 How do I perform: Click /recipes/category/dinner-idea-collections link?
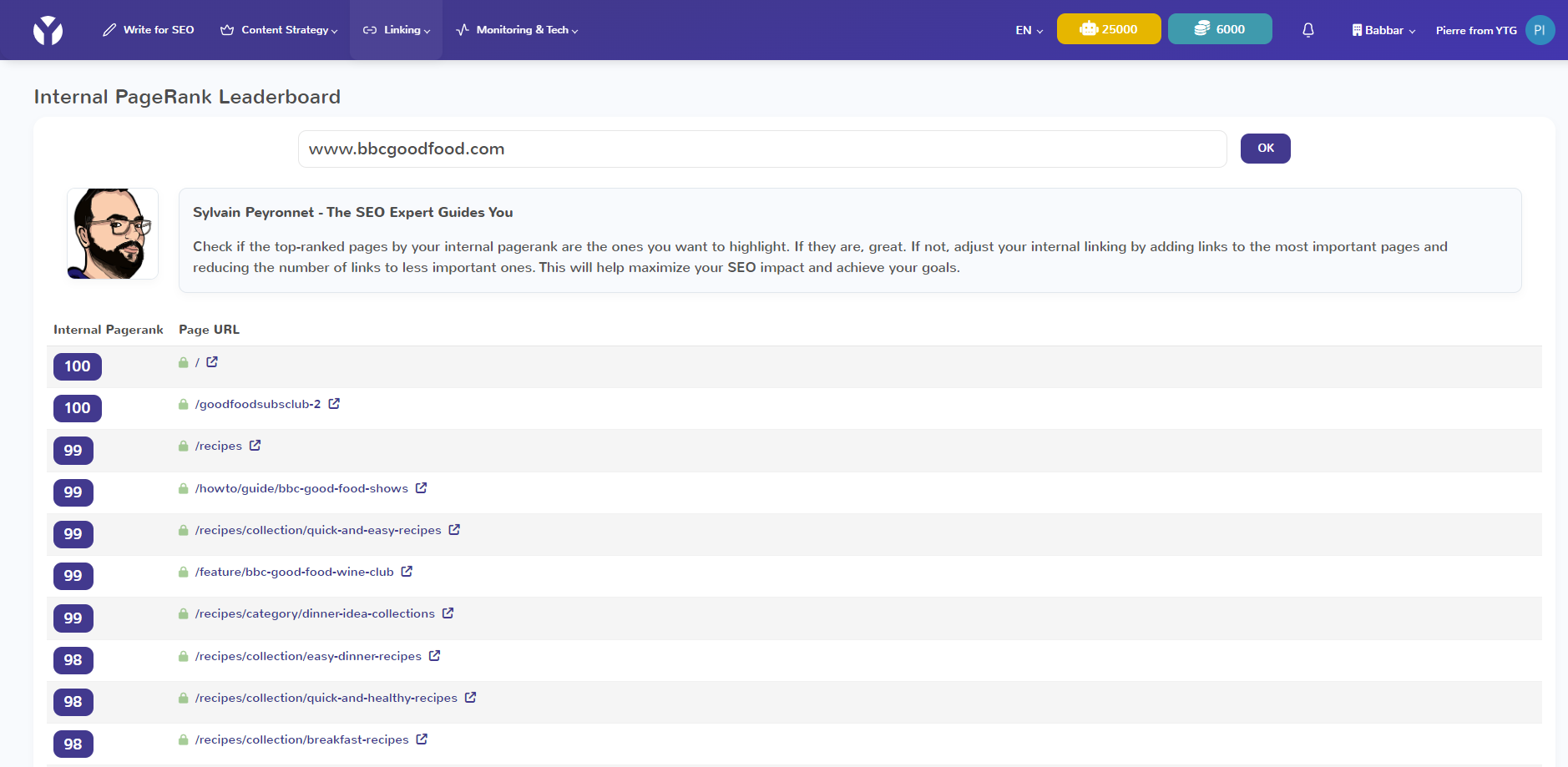(x=315, y=613)
